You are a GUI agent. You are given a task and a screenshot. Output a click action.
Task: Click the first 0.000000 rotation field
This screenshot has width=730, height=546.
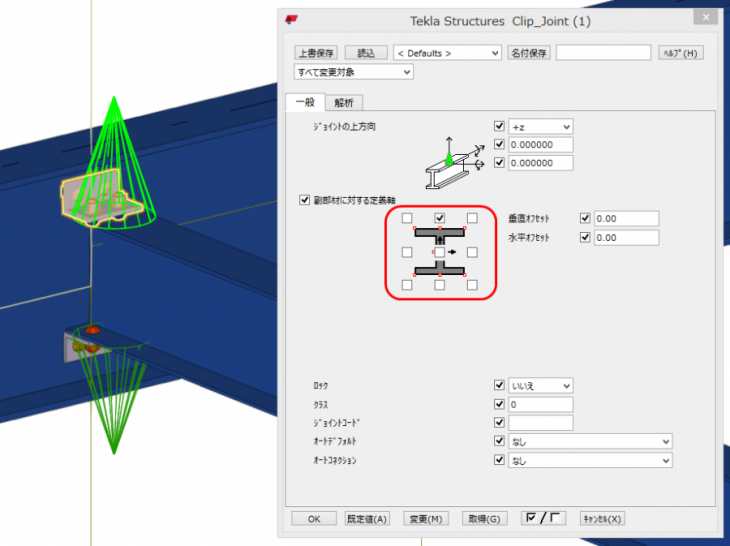point(541,145)
